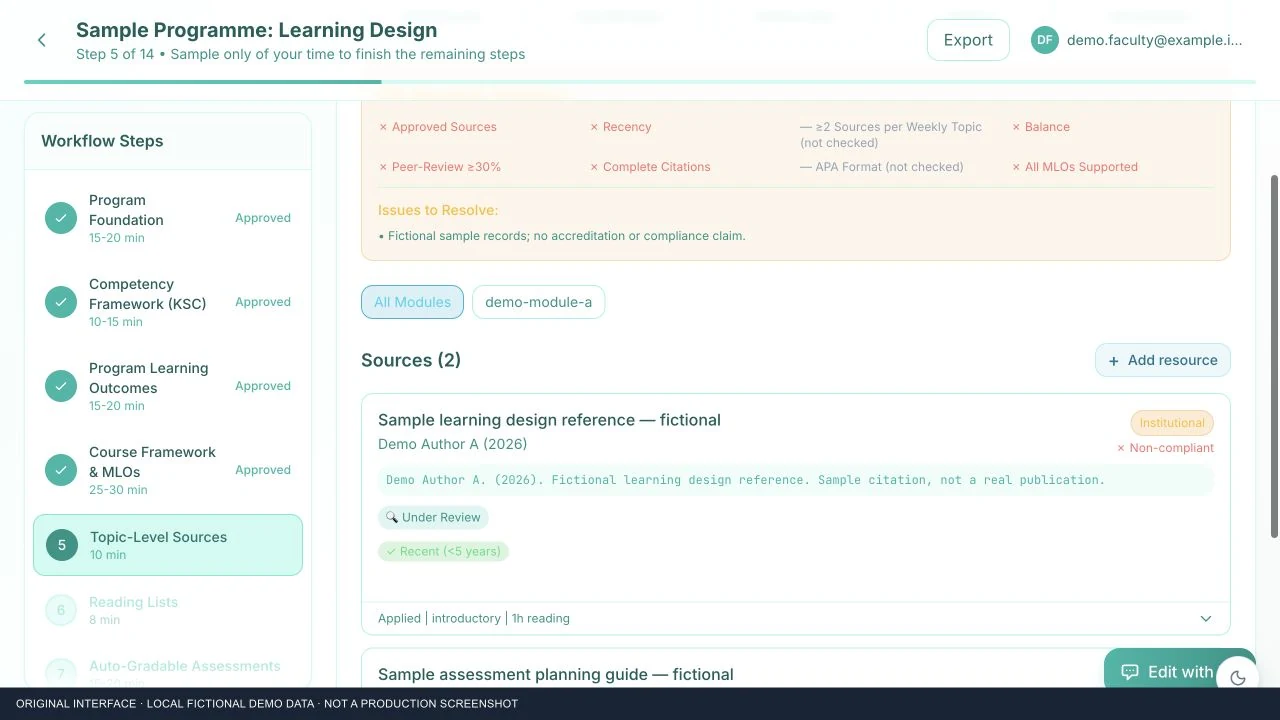This screenshot has height=720, width=1280.
Task: Click the Sample learning design reference title
Action: click(549, 420)
